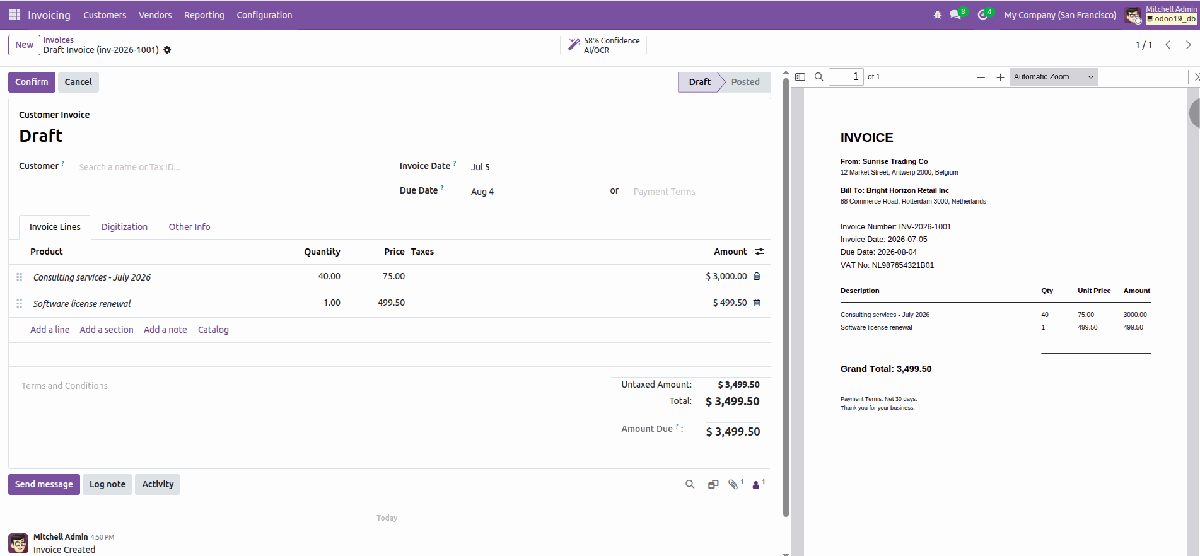The width and height of the screenshot is (1200, 556).
Task: Click the icon left of the chatter paperclip
Action: (713, 484)
